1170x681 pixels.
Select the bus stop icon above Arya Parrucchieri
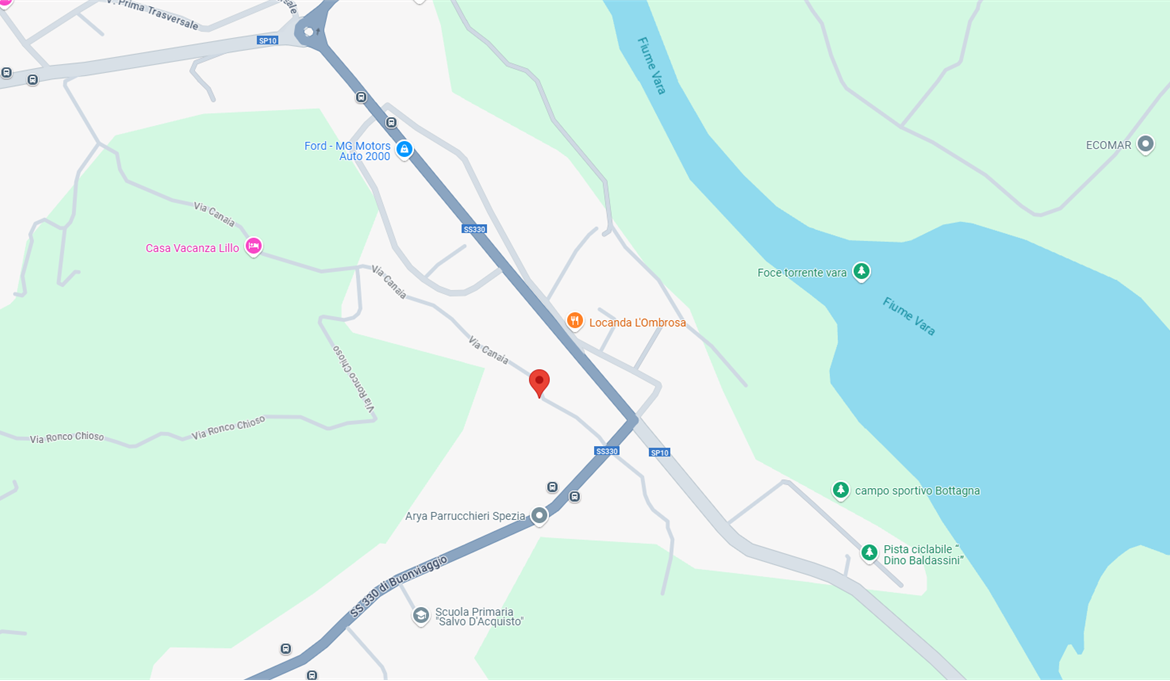coord(552,487)
